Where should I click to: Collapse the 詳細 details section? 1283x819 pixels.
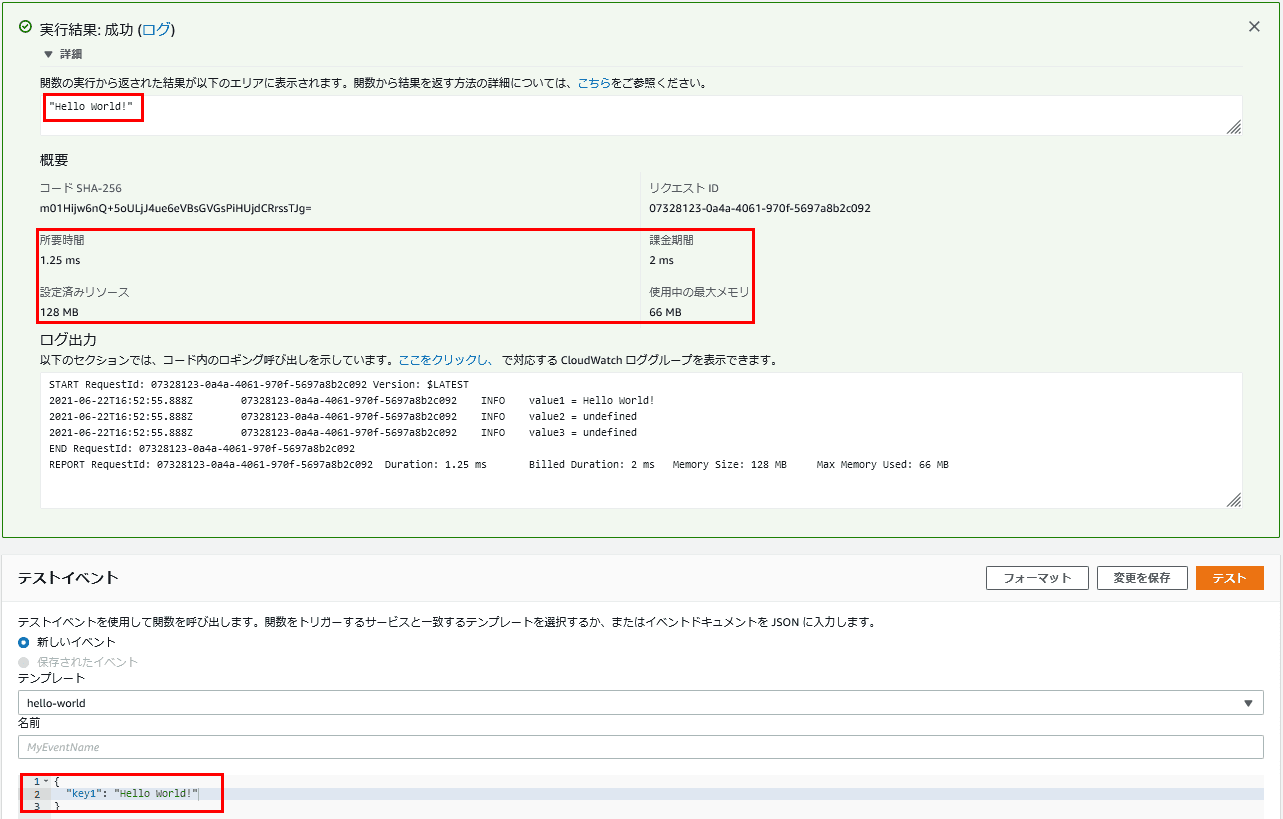pyautogui.click(x=48, y=55)
